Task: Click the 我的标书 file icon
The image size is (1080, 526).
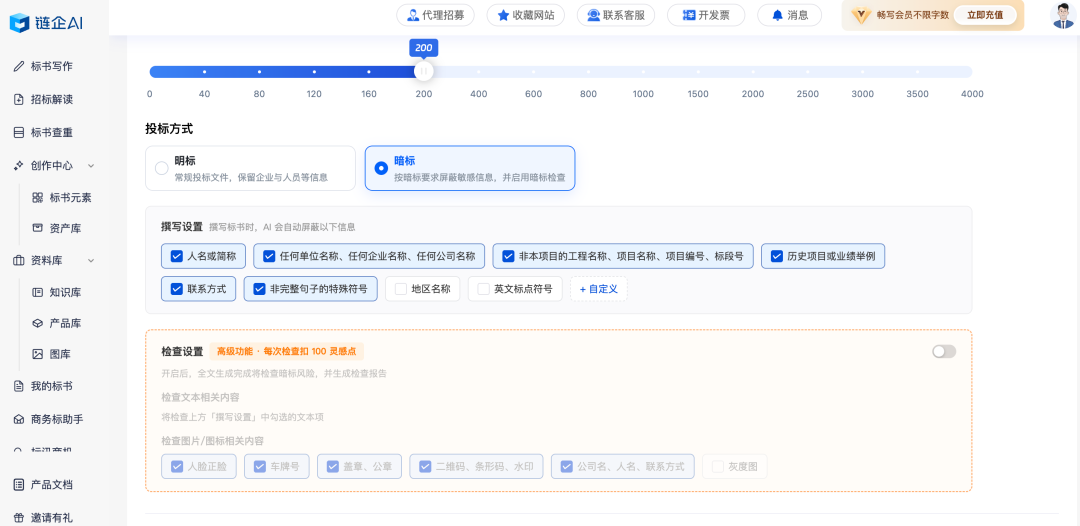Action: pyautogui.click(x=19, y=386)
